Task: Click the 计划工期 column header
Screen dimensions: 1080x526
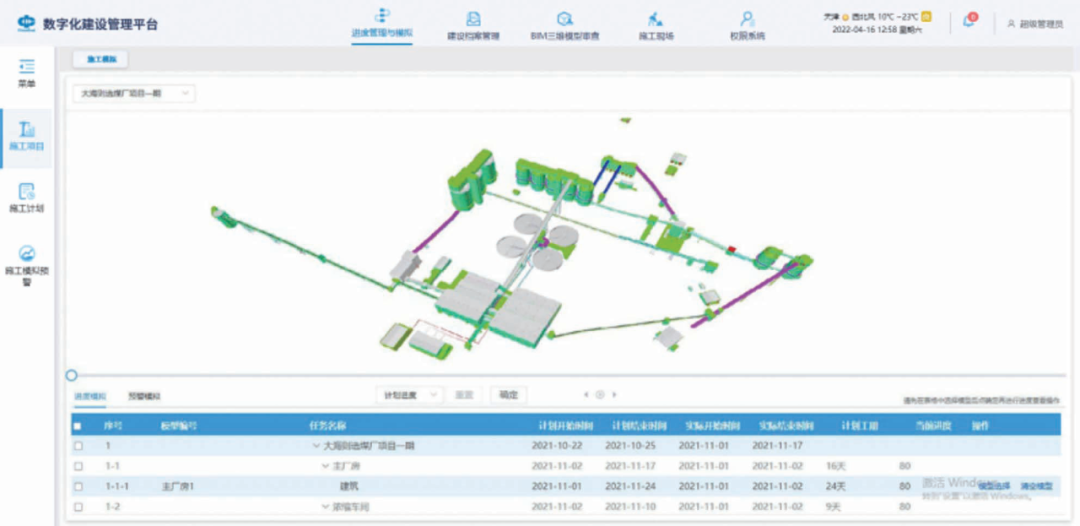Action: (860, 426)
